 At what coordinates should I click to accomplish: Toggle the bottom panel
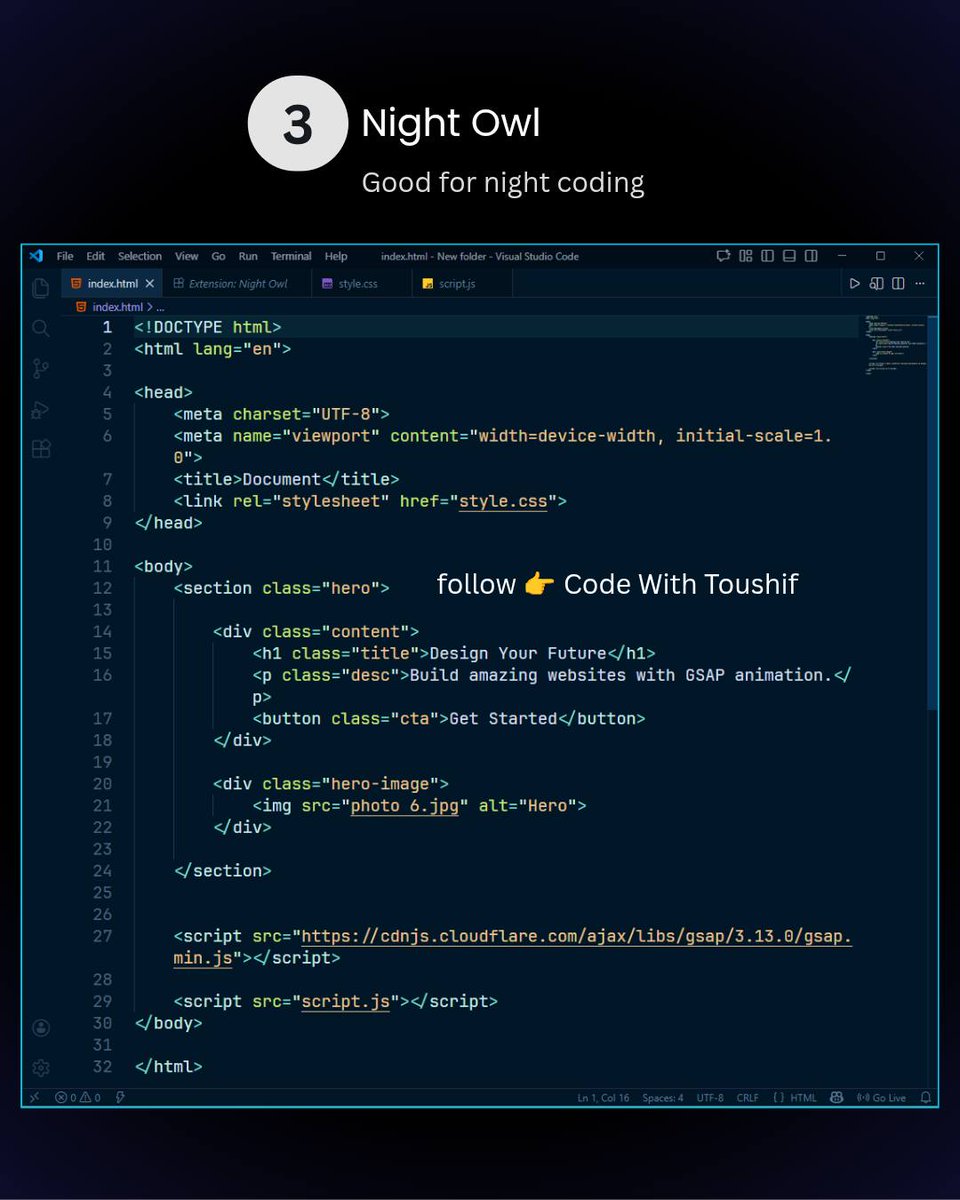[x=789, y=256]
